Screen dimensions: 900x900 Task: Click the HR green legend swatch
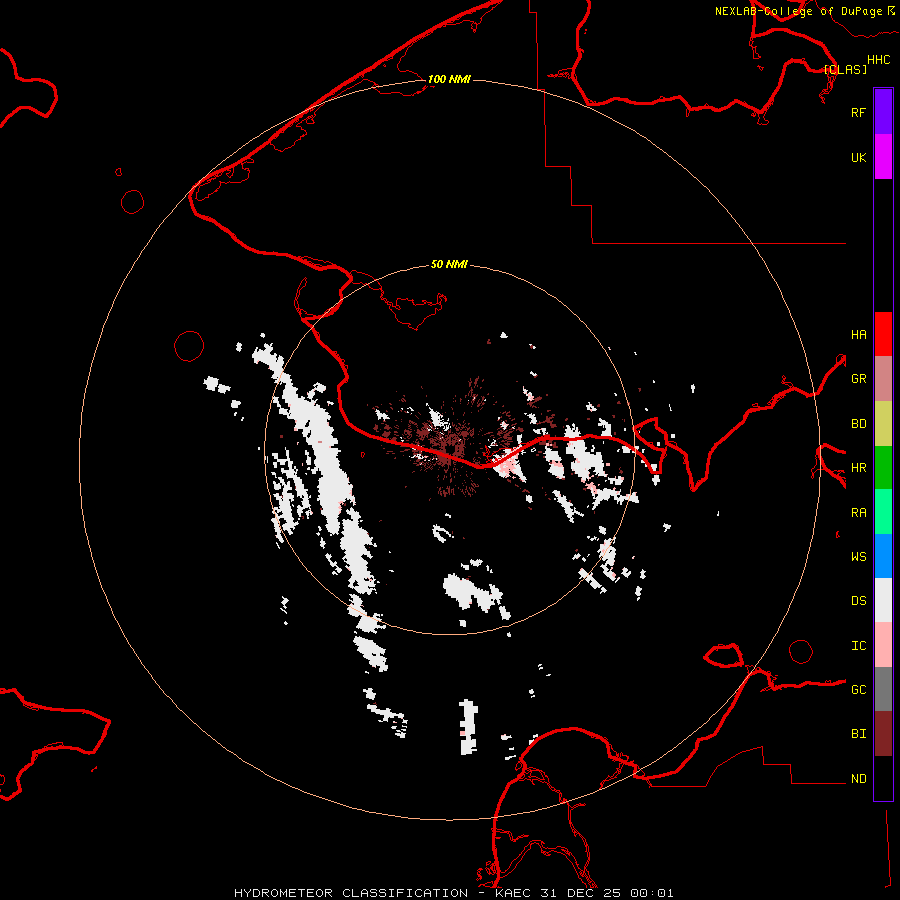(883, 468)
